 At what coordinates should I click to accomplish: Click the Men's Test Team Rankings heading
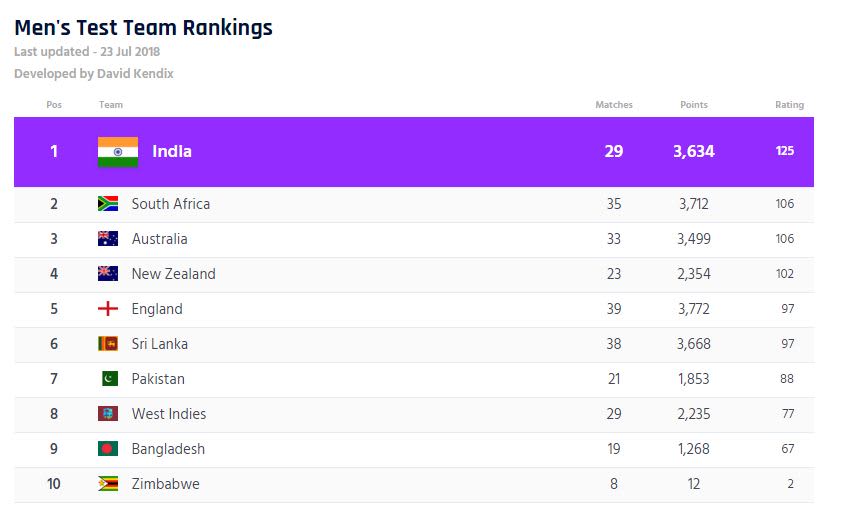pos(143,27)
